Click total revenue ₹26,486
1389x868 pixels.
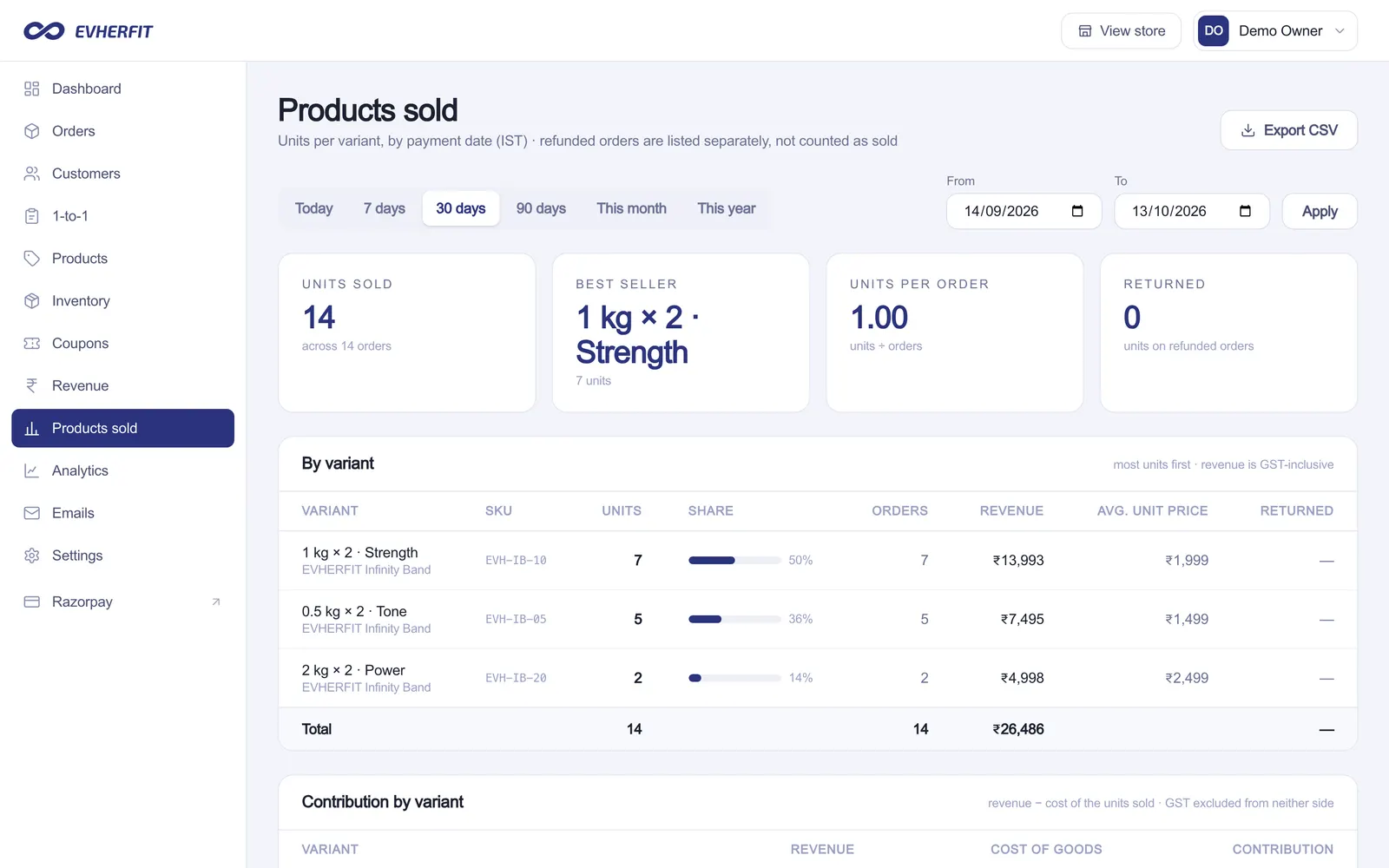[1018, 729]
